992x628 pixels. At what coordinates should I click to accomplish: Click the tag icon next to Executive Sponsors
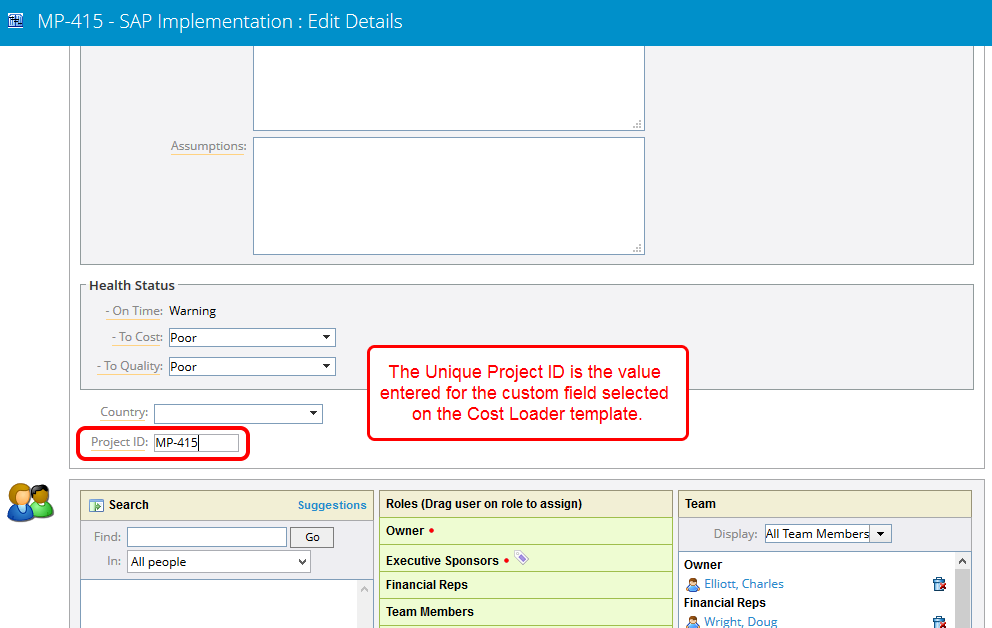point(521,558)
